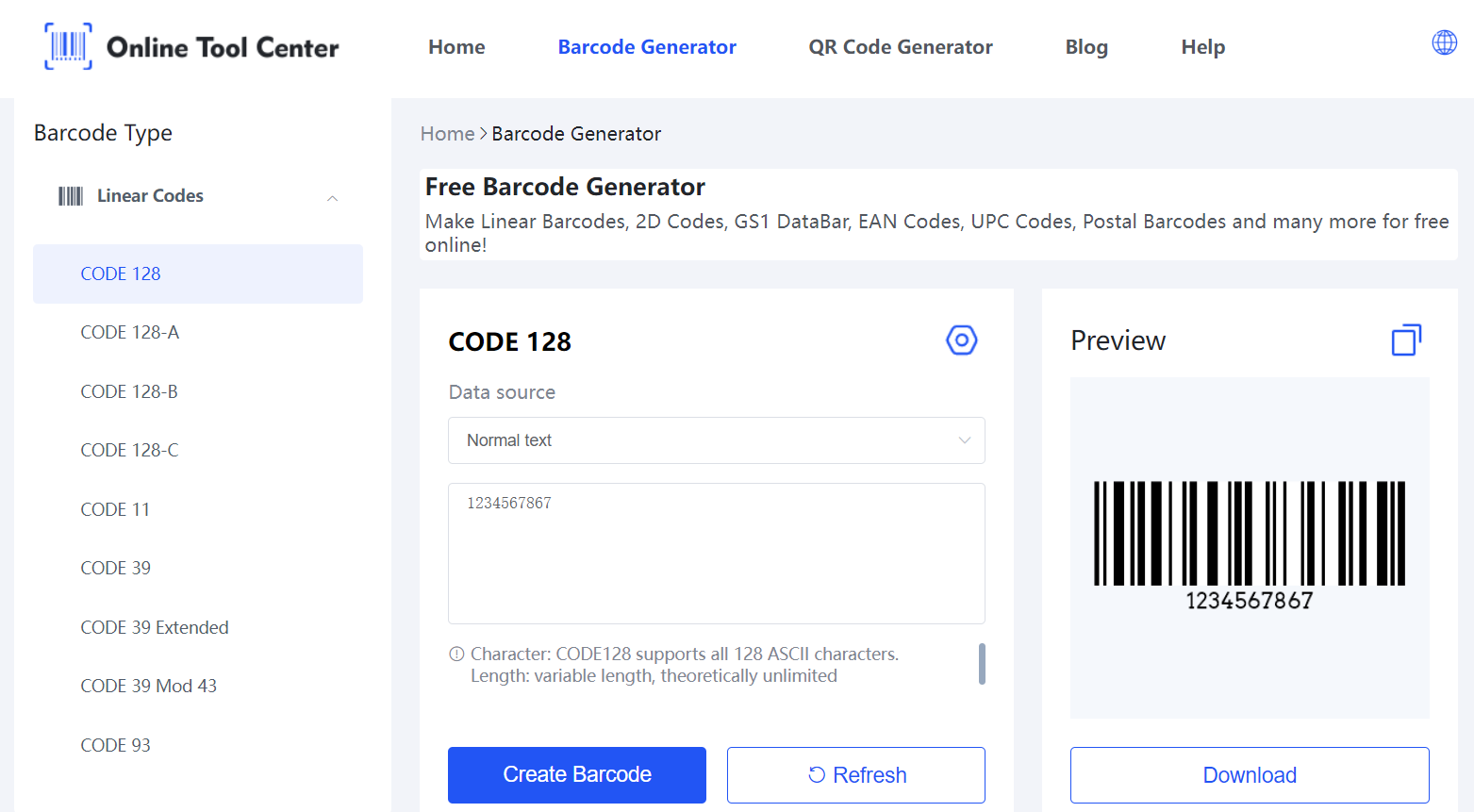The width and height of the screenshot is (1474, 812).
Task: Click the Linear Codes barcode icon
Action: (71, 196)
